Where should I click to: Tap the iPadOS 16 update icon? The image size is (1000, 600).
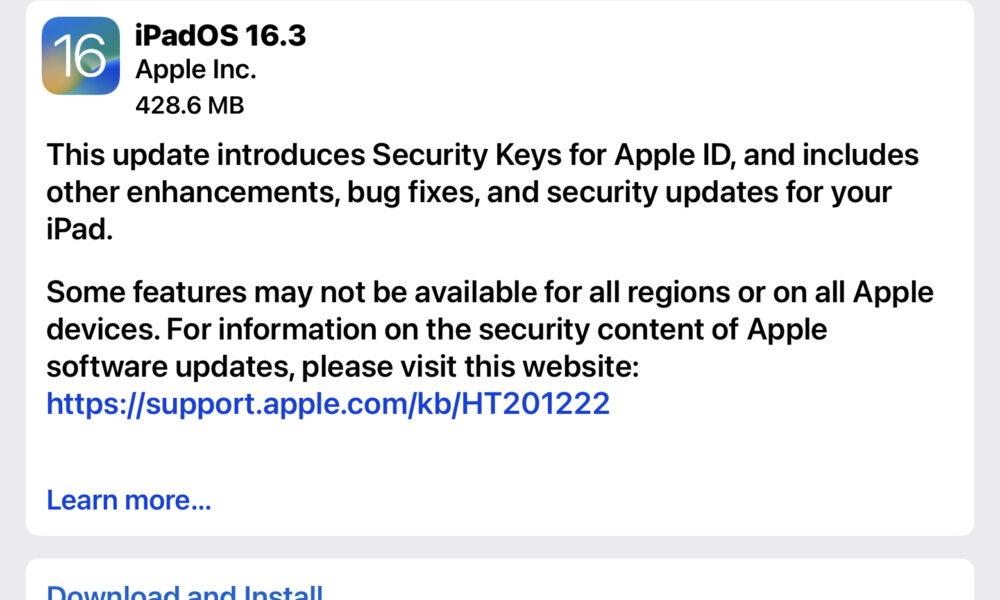(80, 55)
